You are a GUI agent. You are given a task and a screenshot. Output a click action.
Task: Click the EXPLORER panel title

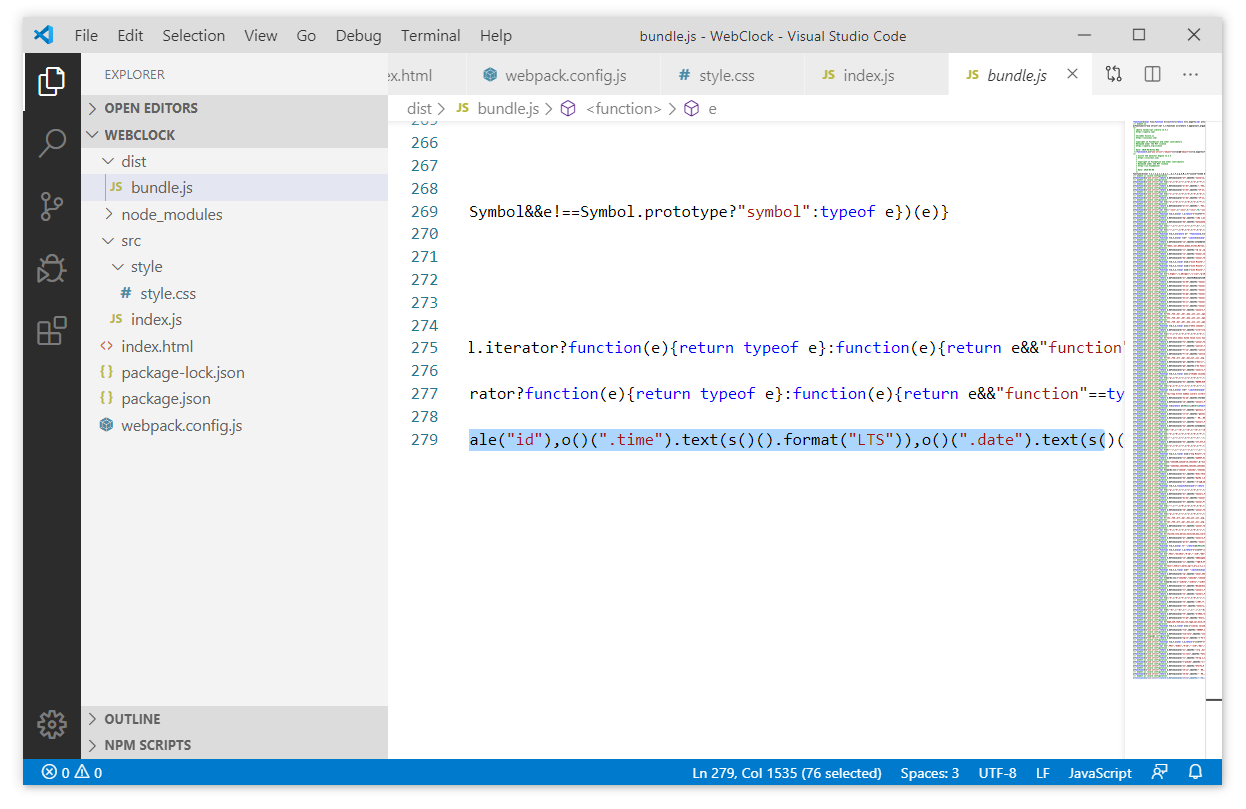pyautogui.click(x=135, y=74)
